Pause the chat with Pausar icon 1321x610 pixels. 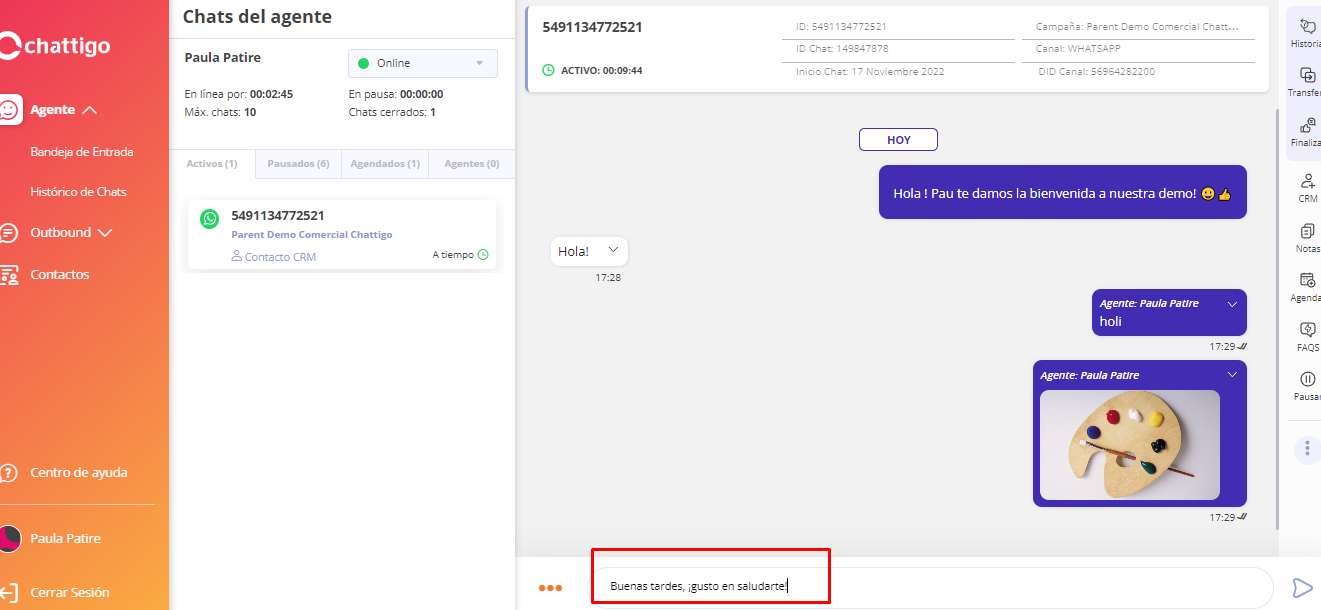click(x=1307, y=380)
